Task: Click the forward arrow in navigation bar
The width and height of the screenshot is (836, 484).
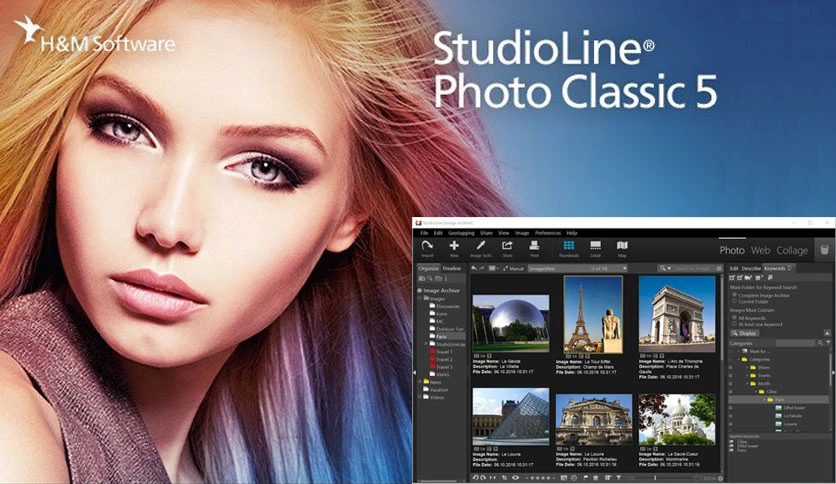Action: [x=482, y=268]
